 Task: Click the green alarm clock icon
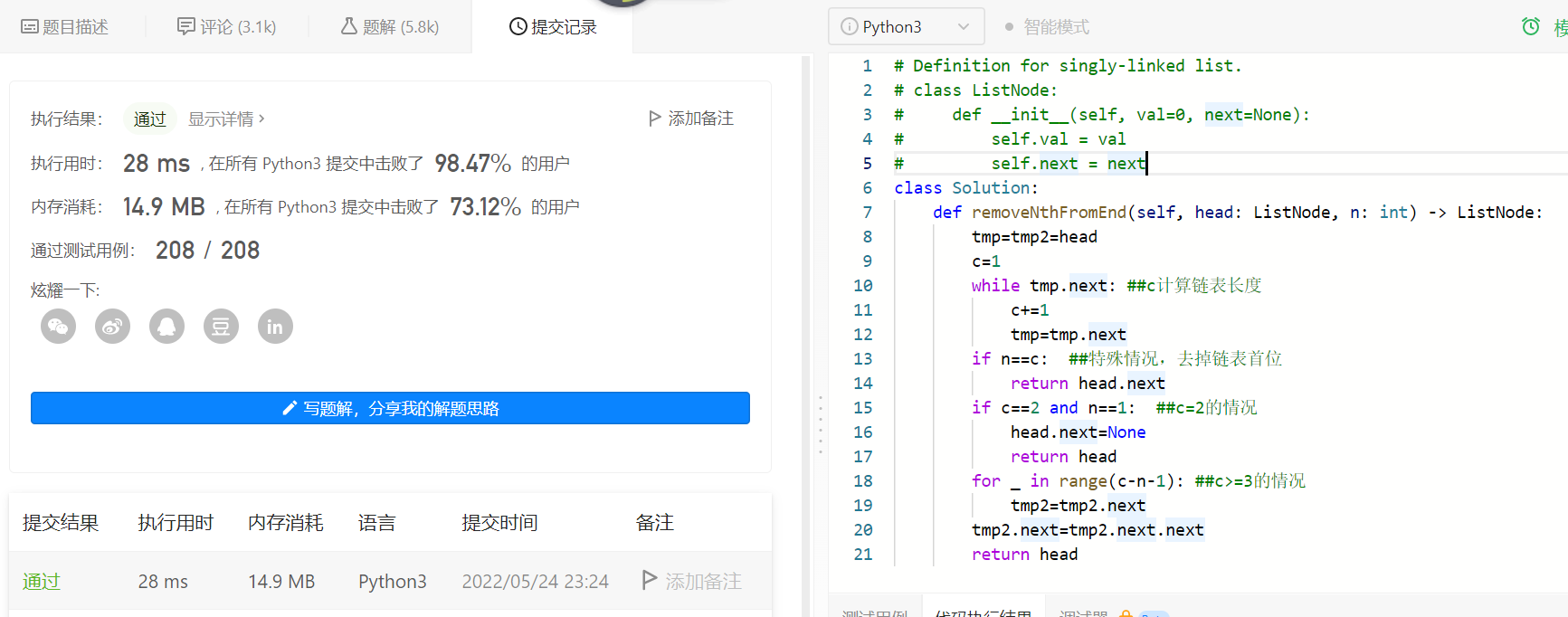click(x=1530, y=26)
